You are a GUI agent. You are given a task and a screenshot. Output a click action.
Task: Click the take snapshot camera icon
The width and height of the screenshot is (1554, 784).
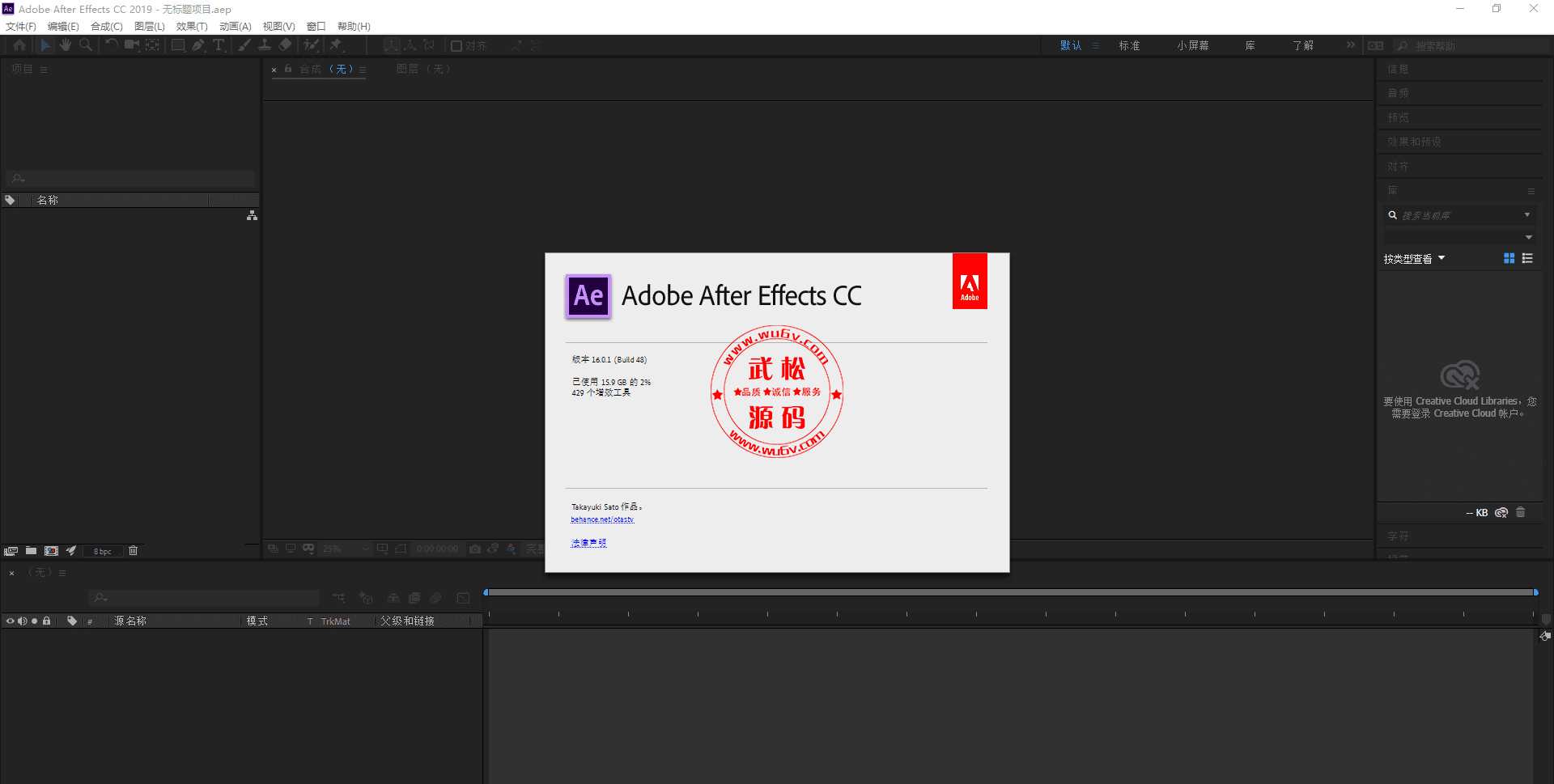pyautogui.click(x=475, y=549)
